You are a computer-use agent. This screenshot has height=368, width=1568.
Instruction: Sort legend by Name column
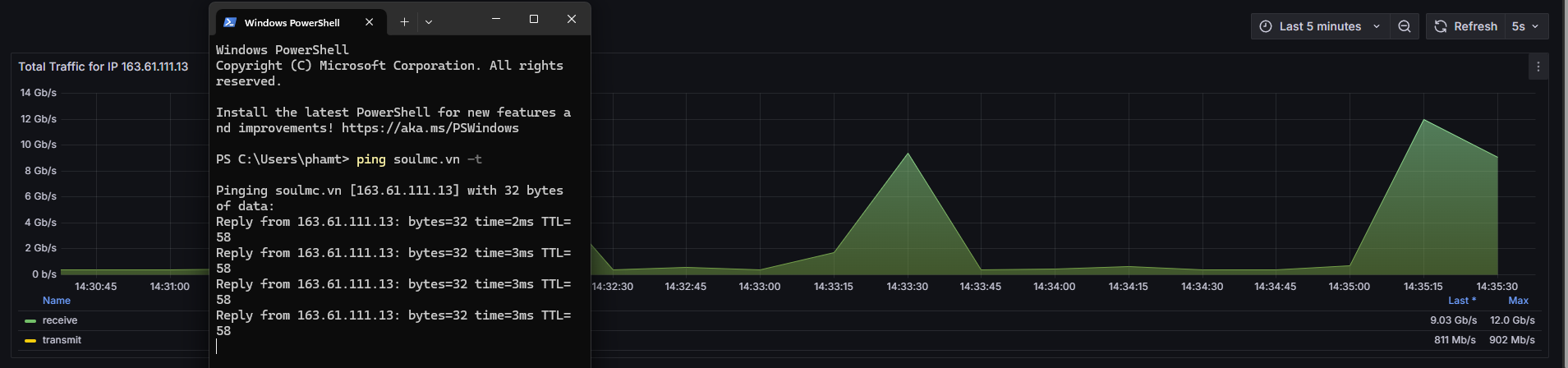tap(57, 301)
